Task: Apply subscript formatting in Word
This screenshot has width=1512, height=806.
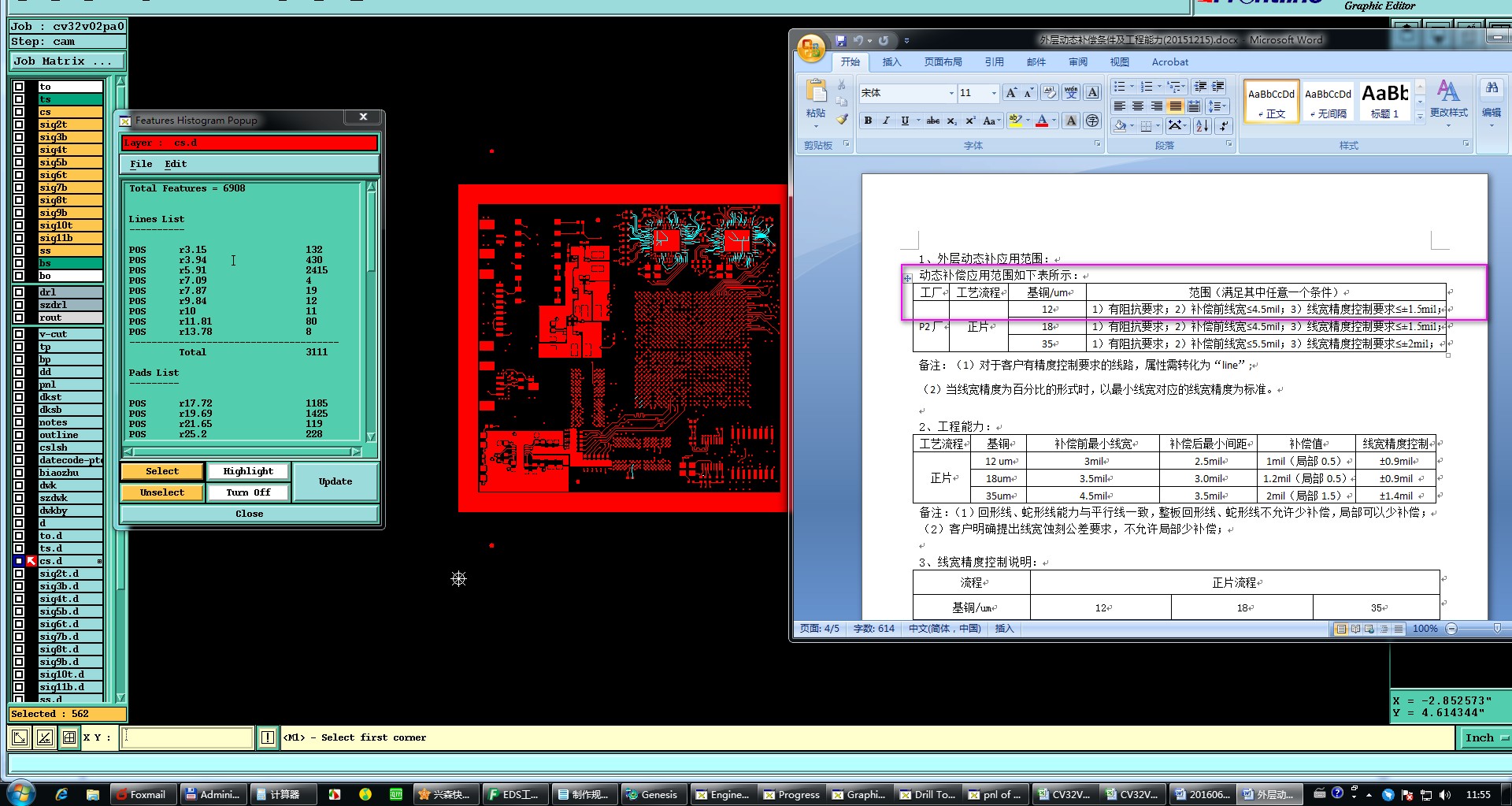Action: [x=952, y=121]
